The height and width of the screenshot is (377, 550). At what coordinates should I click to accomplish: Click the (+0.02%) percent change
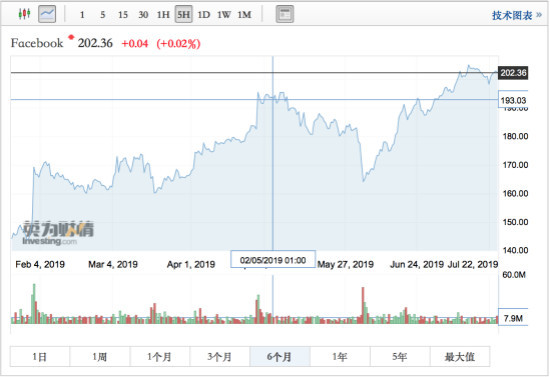pos(178,44)
